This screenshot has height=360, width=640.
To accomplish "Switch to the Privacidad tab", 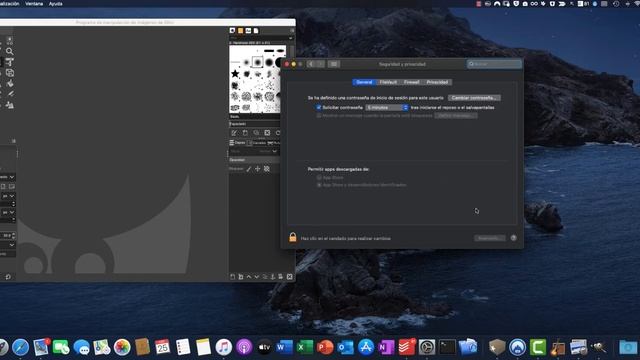I will click(x=437, y=82).
